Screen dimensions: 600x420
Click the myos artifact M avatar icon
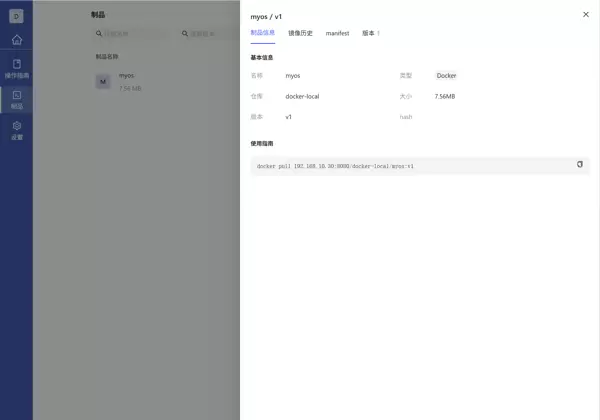coord(103,81)
